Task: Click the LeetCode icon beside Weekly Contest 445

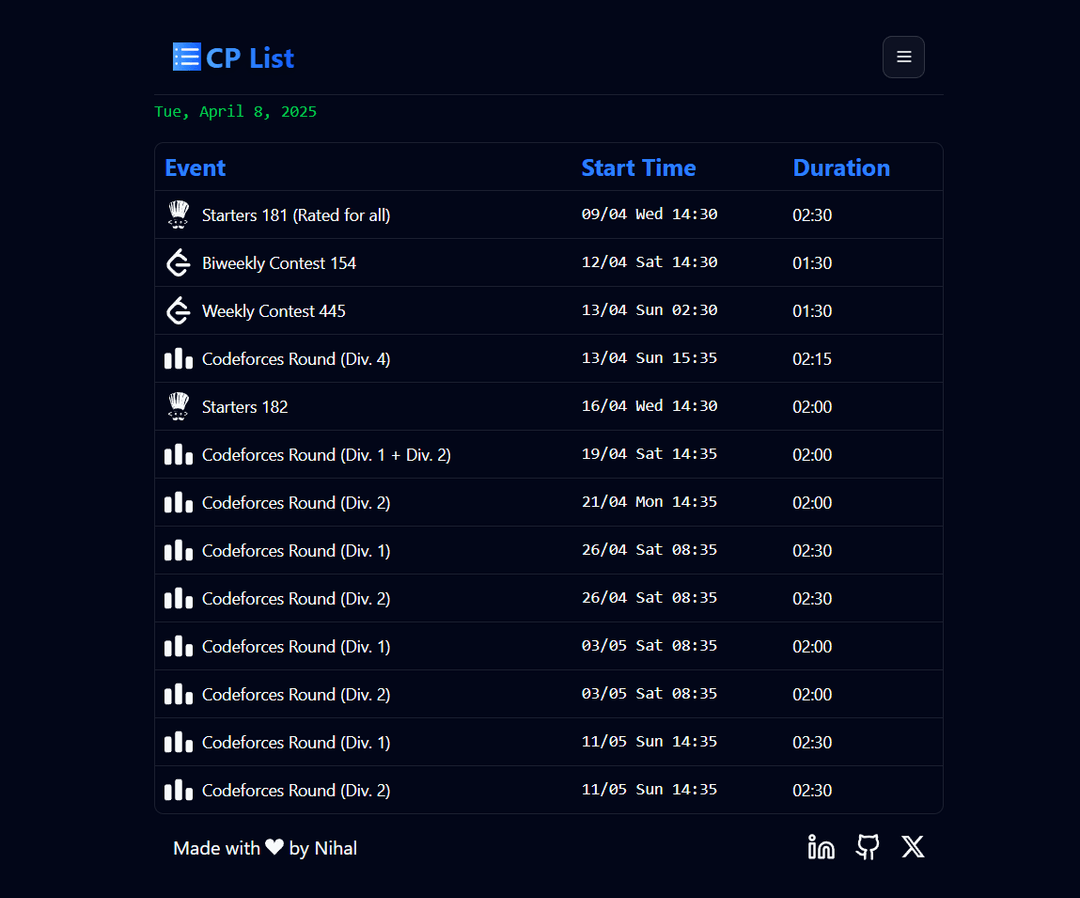Action: click(x=178, y=311)
